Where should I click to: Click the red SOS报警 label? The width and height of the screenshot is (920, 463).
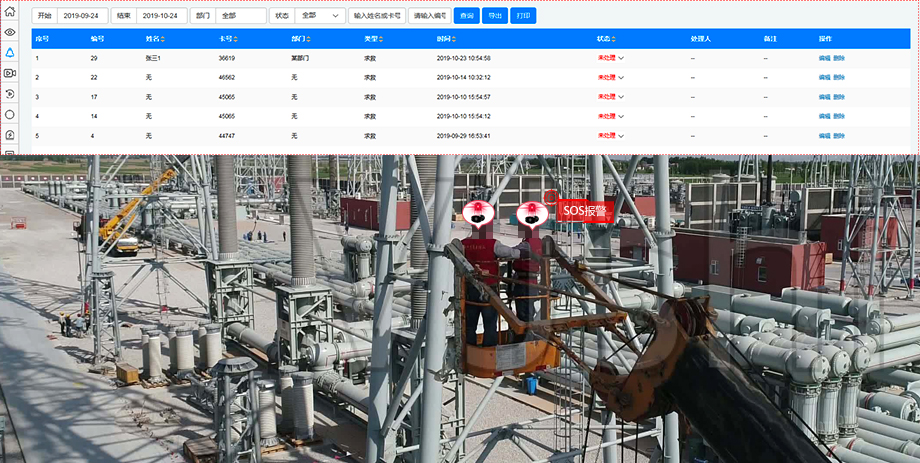click(x=584, y=211)
